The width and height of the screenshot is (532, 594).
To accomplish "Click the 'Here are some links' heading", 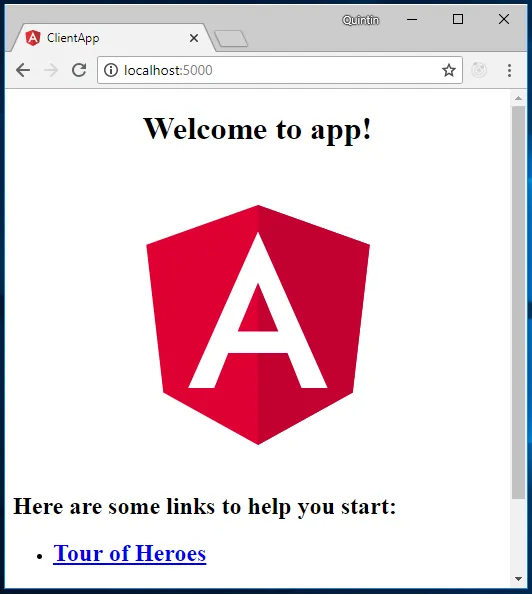I will coord(205,506).
